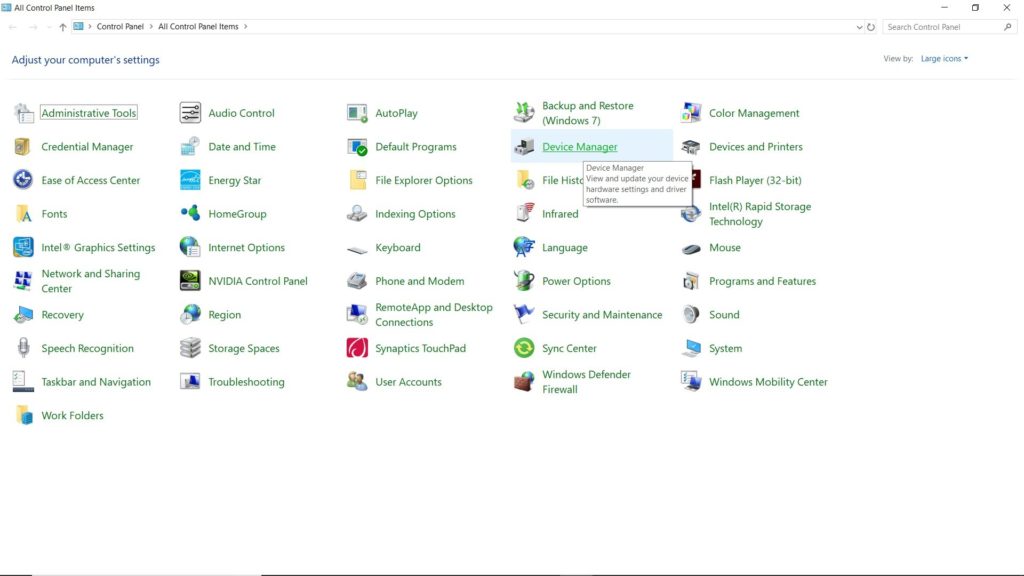The height and width of the screenshot is (576, 1024).
Task: Click the search magnifier icon
Action: coord(1008,27)
